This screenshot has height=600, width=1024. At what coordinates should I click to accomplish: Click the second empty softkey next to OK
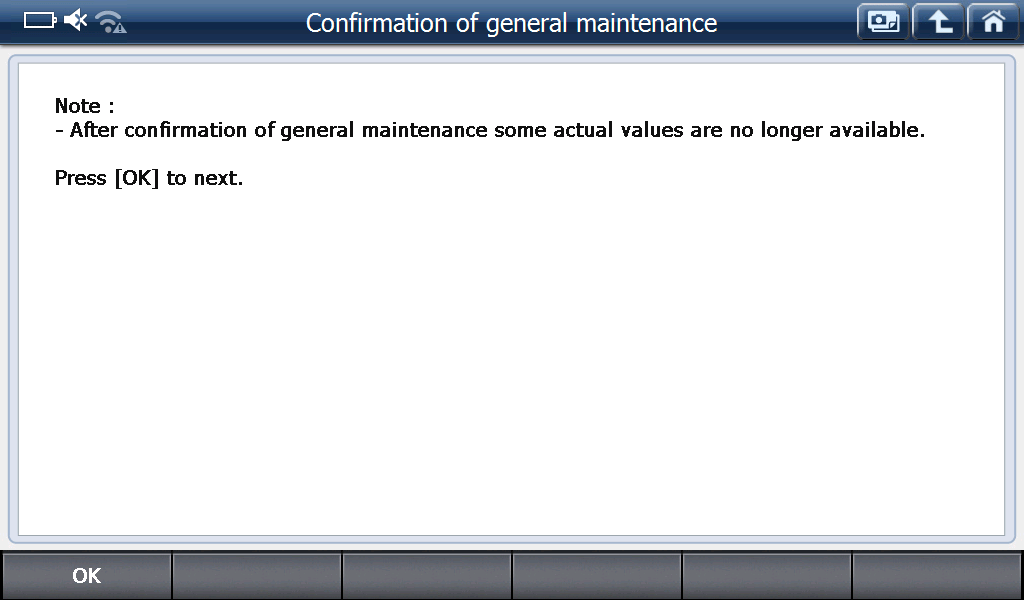tap(257, 576)
